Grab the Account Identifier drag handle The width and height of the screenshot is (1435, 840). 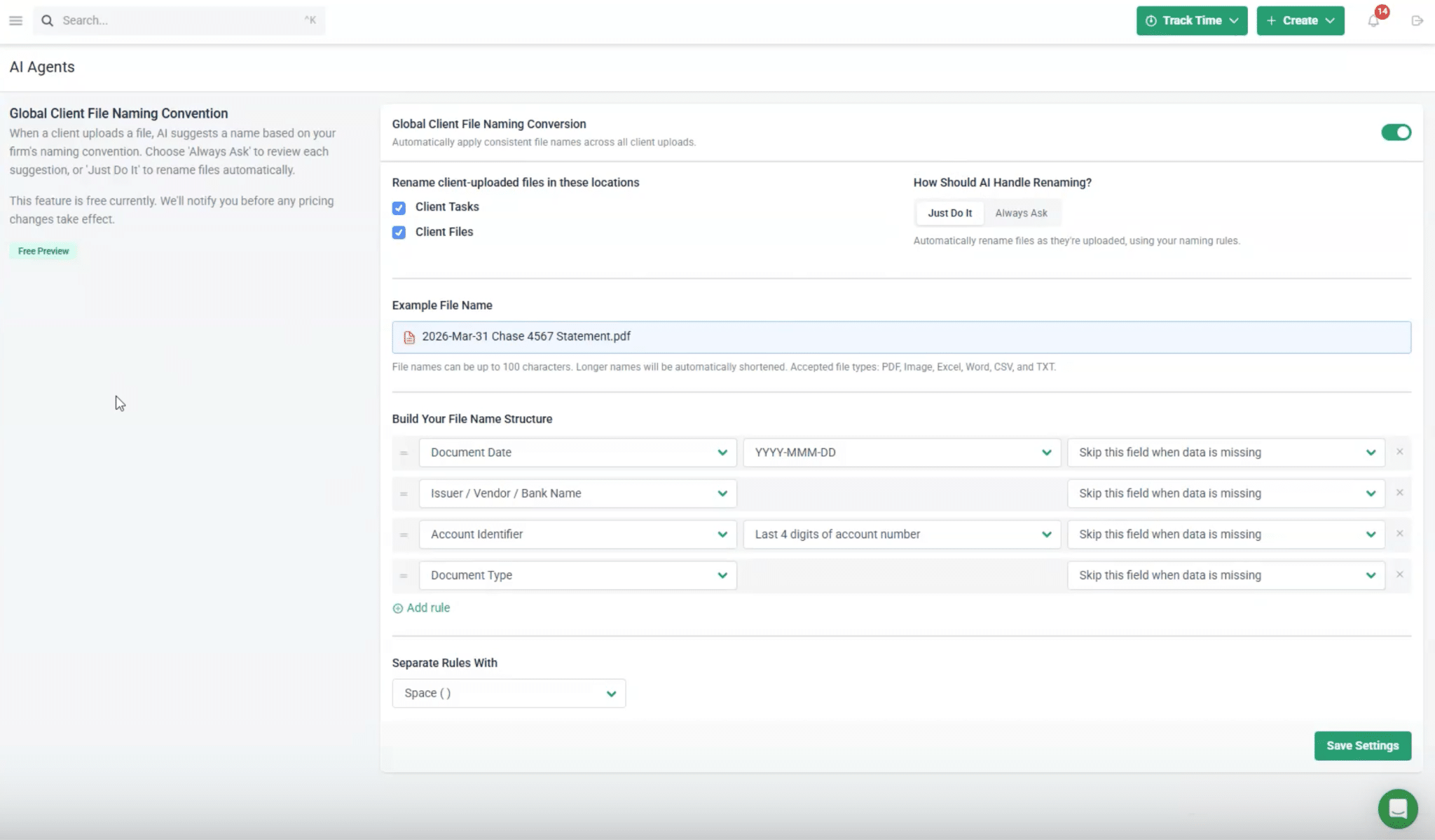click(x=404, y=535)
